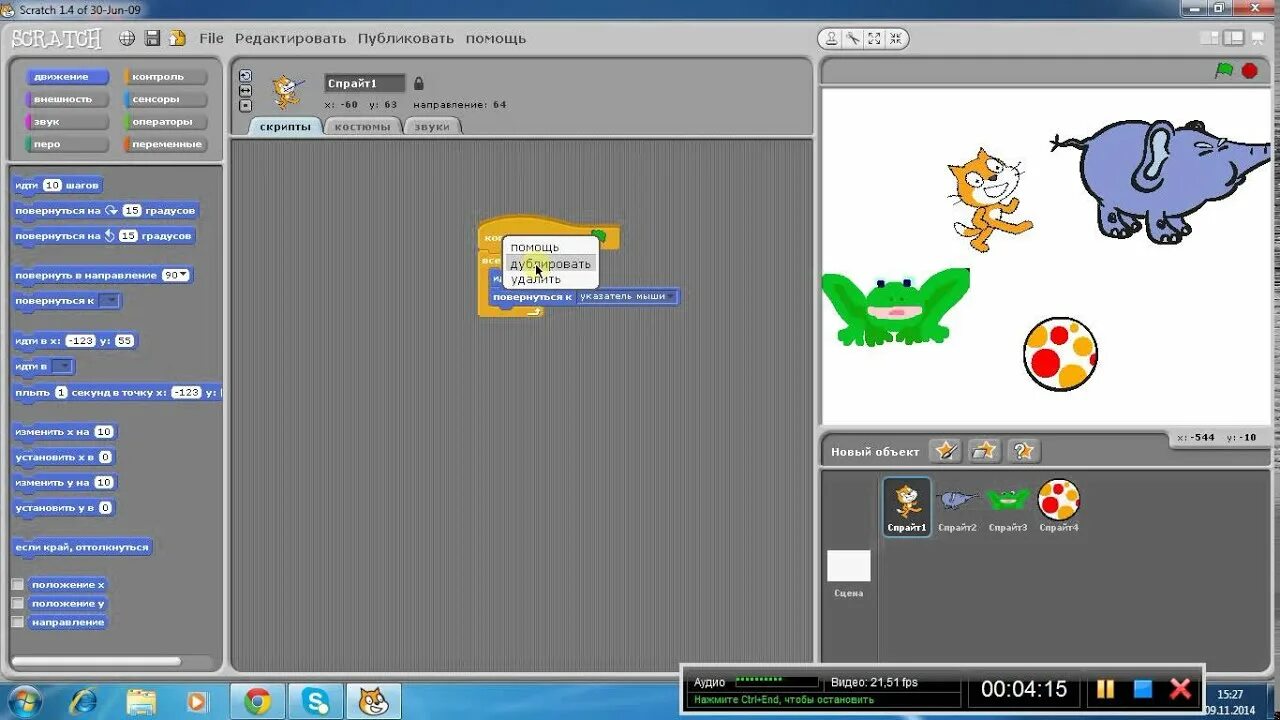
Task: Stop the screen recording with blue square
Action: click(x=1143, y=689)
